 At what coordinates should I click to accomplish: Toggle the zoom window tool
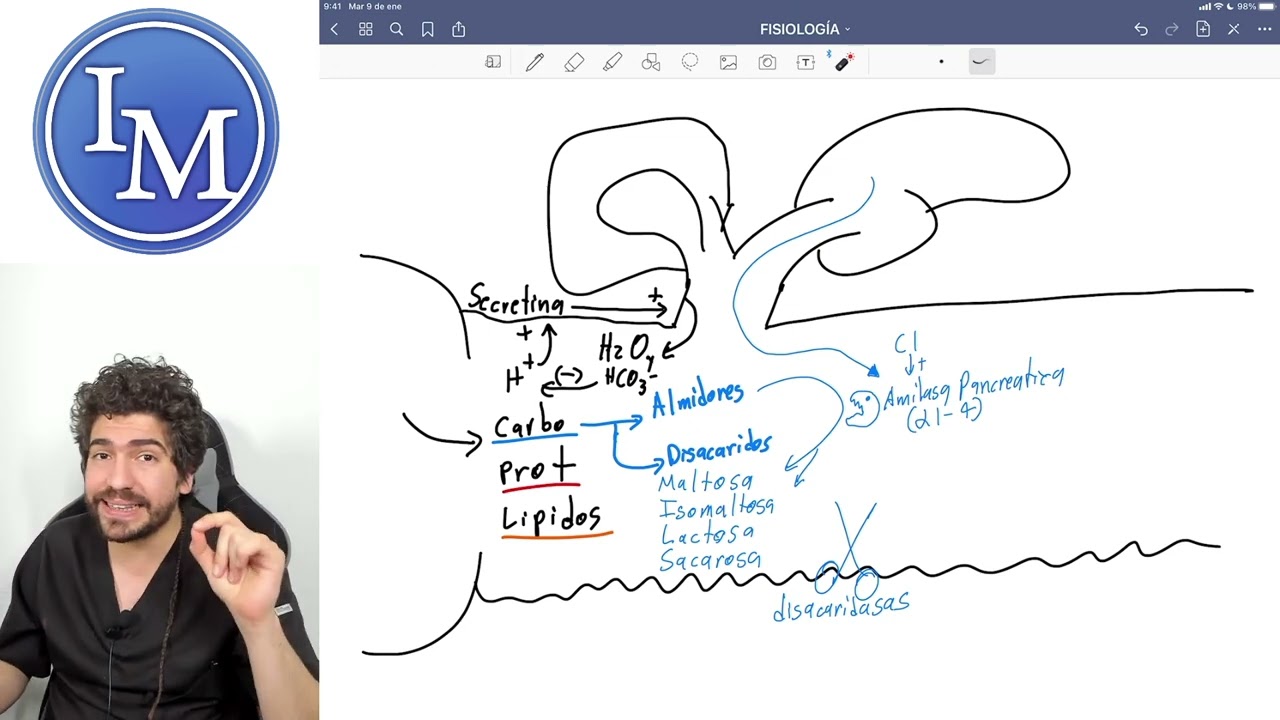(493, 62)
